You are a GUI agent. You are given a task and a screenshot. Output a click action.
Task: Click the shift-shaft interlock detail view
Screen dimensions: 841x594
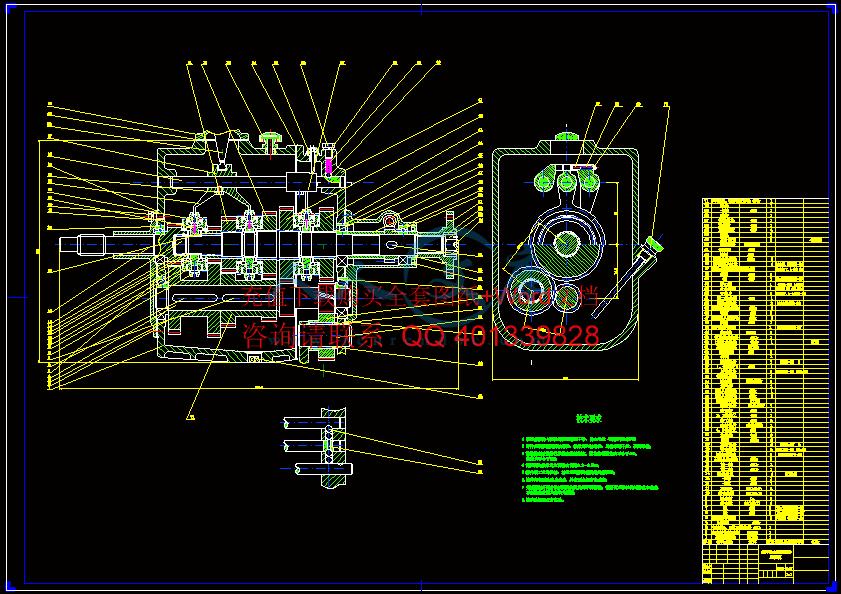click(316, 448)
